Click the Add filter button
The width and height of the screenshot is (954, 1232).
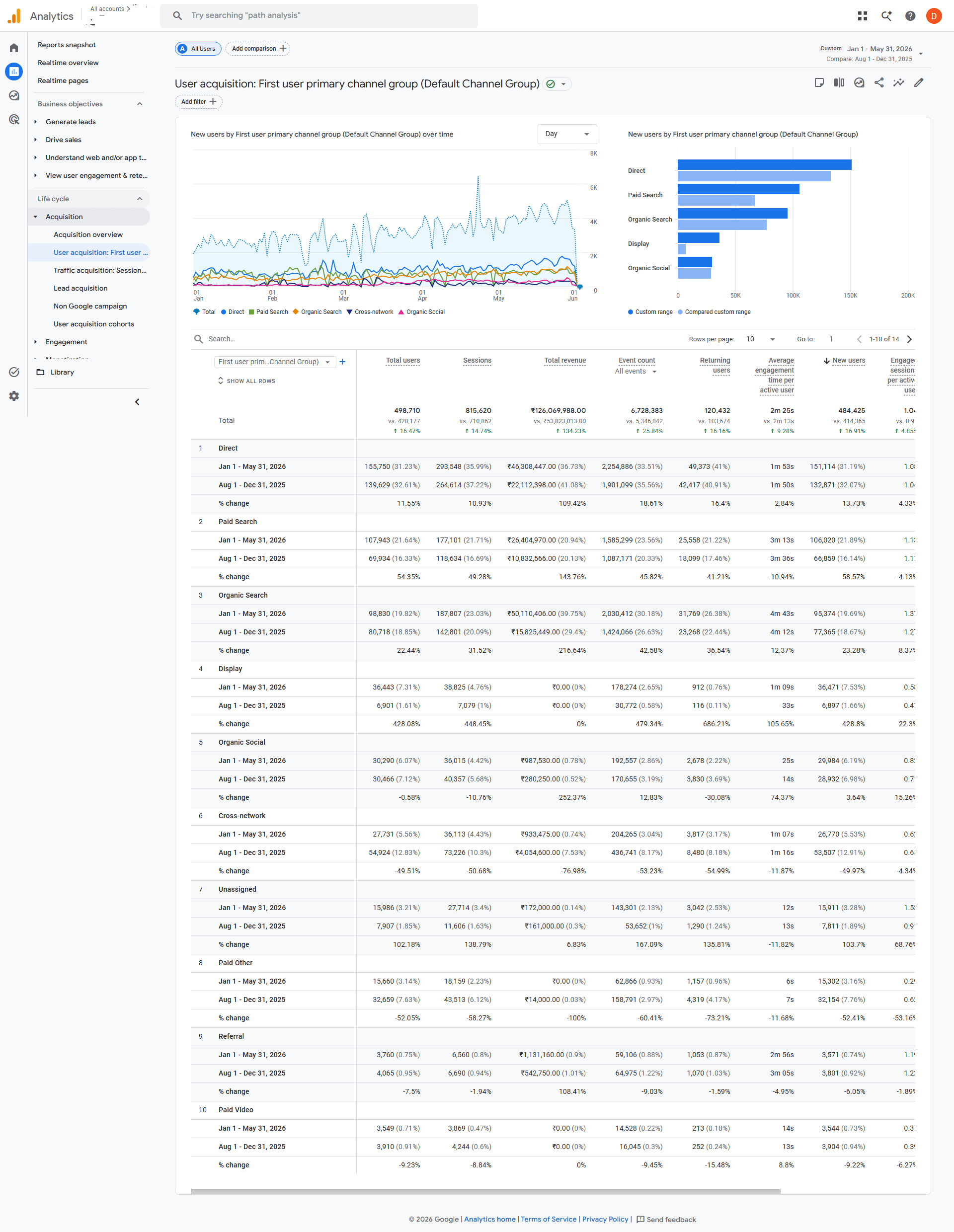(199, 101)
